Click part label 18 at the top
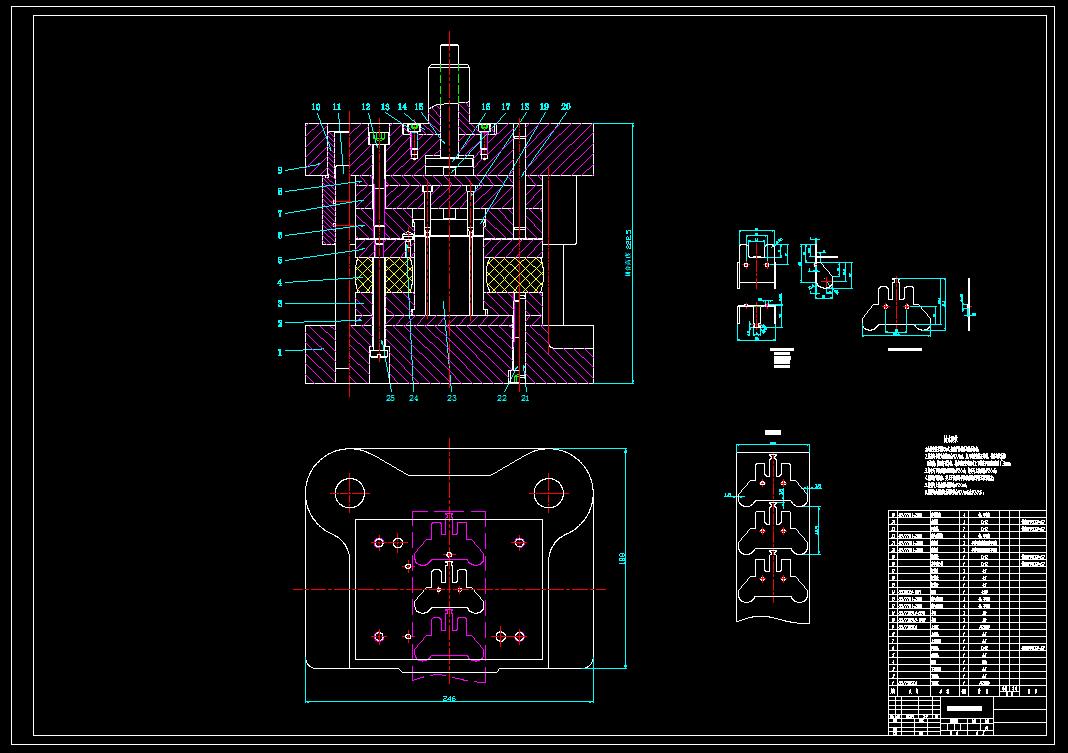 tap(524, 106)
